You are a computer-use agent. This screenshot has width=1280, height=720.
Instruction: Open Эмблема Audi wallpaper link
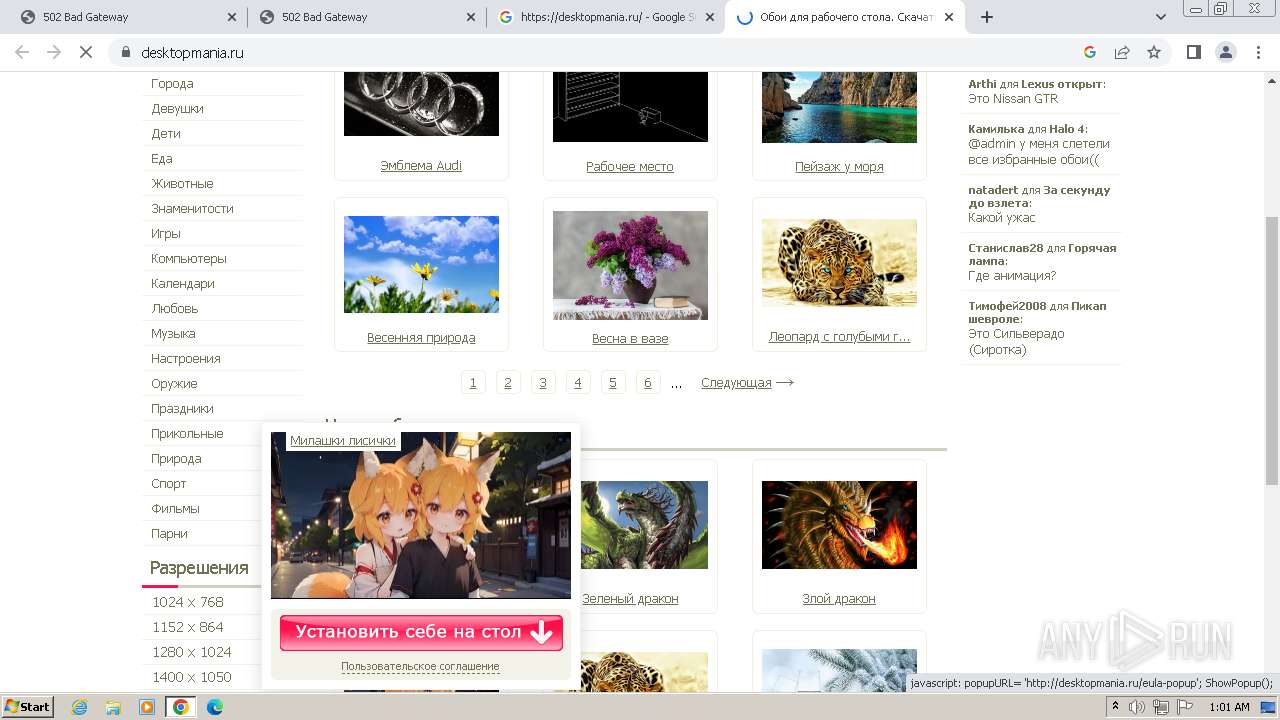click(421, 166)
